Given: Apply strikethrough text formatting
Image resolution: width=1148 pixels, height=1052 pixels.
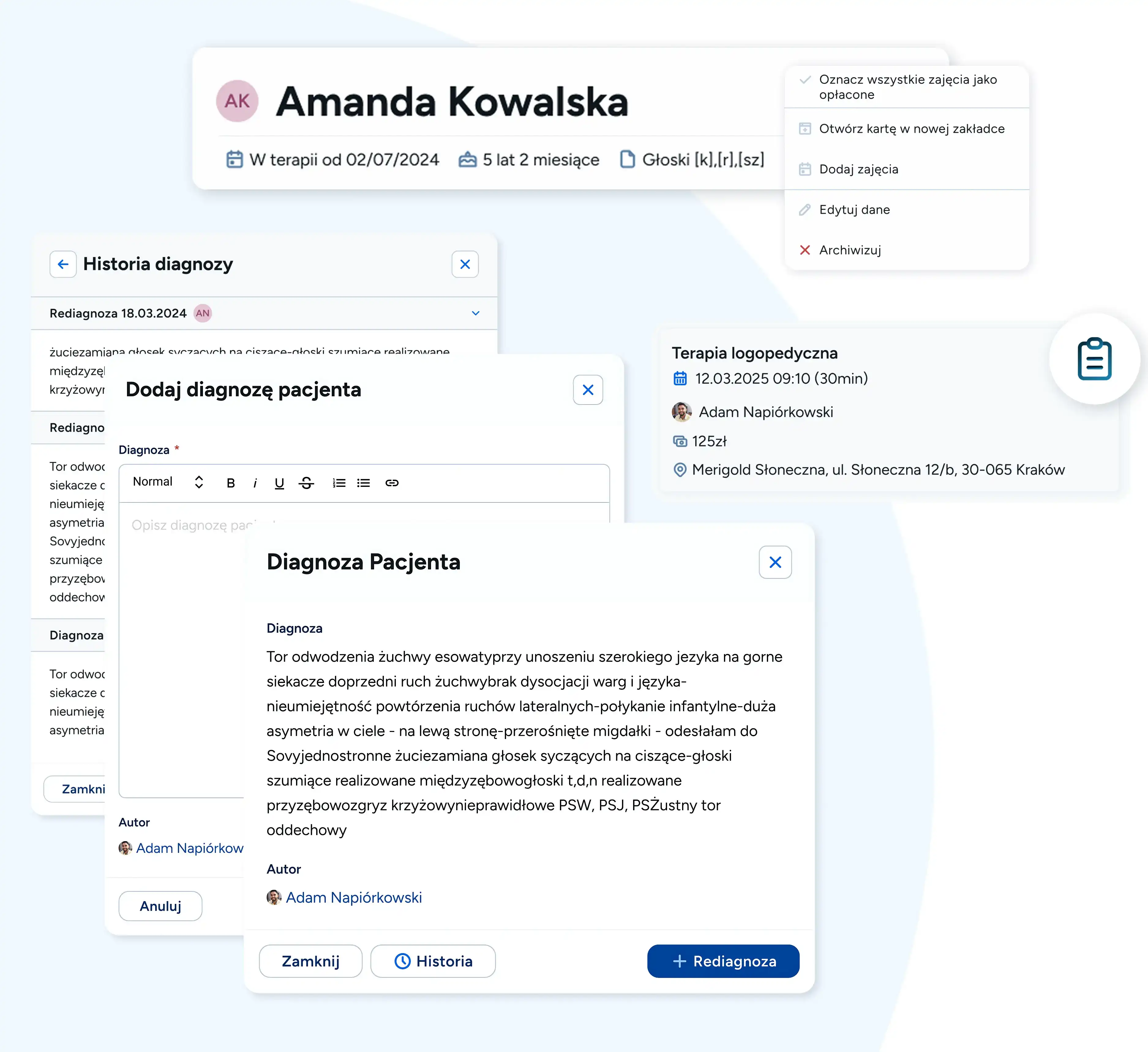Looking at the screenshot, I should (306, 483).
